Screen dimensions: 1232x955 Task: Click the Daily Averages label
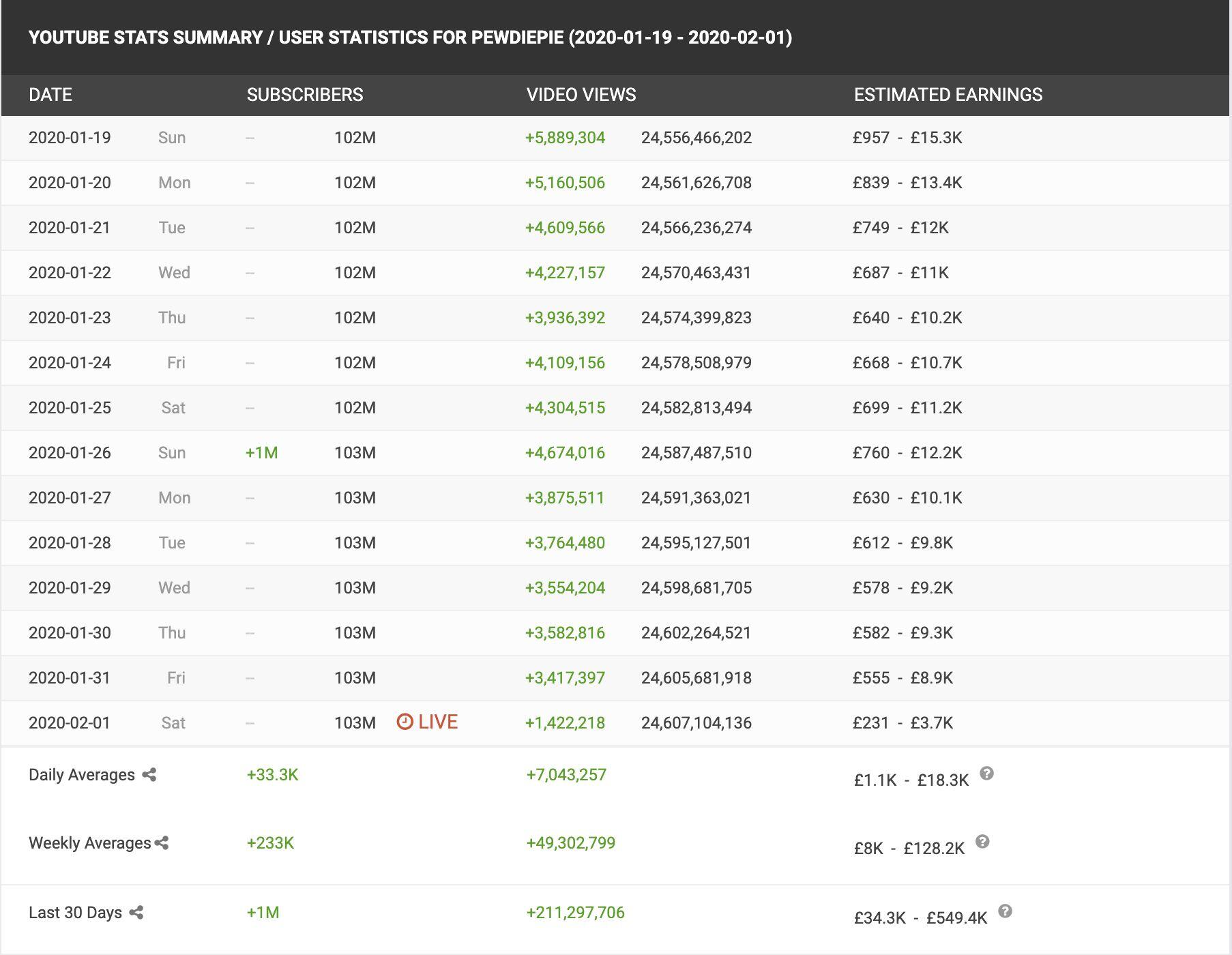82,775
